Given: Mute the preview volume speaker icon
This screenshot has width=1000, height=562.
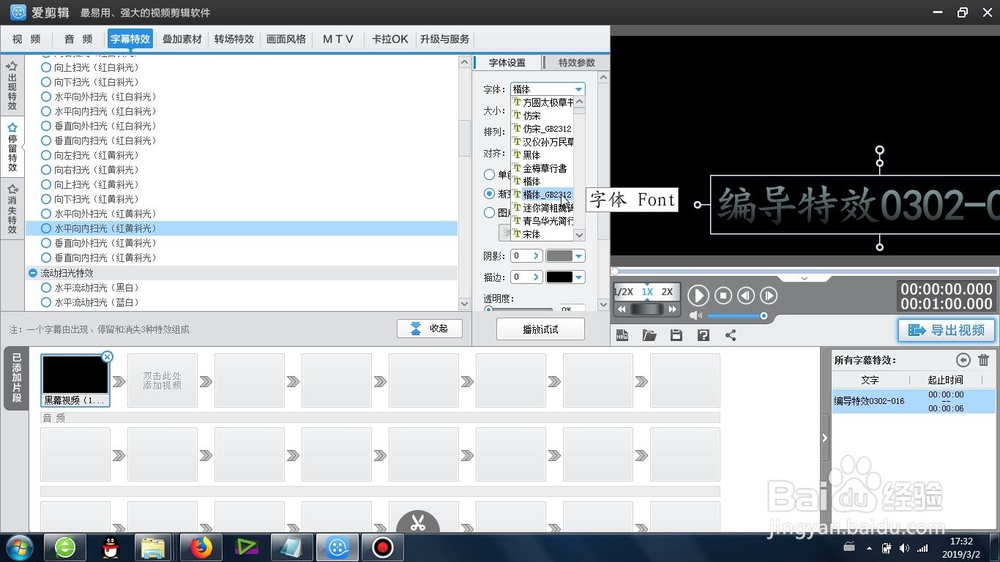Looking at the screenshot, I should pyautogui.click(x=696, y=316).
